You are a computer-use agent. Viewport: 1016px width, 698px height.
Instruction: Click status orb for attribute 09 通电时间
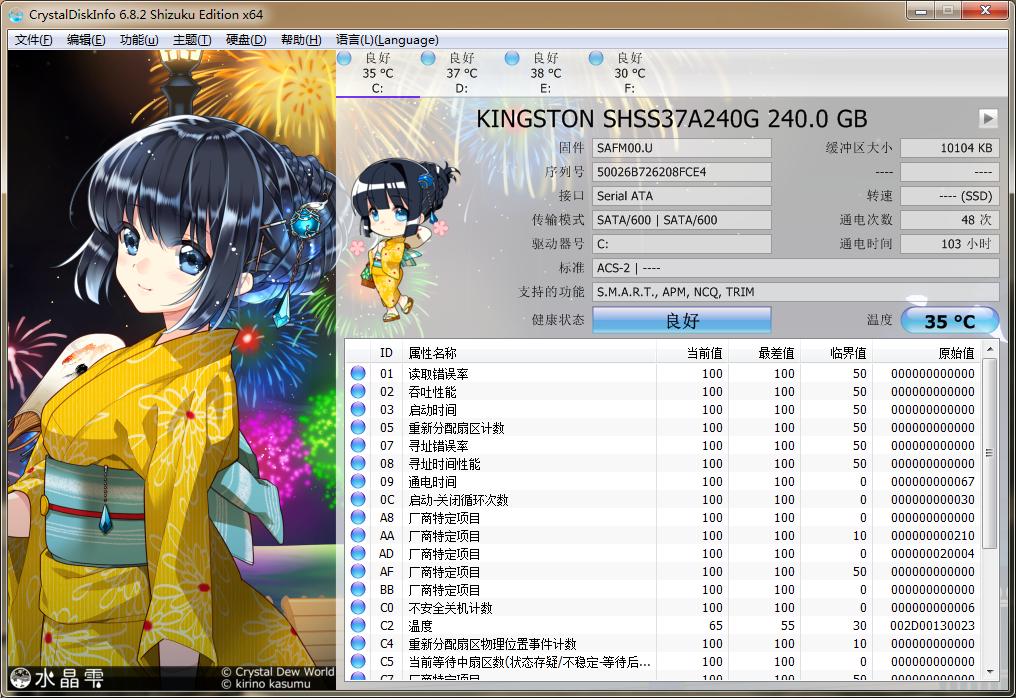358,482
